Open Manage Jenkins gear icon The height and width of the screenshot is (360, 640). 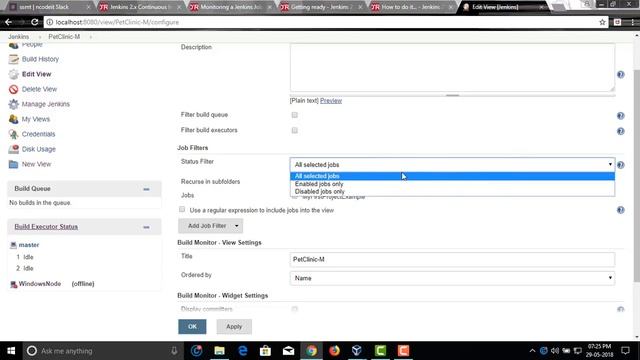[13, 104]
